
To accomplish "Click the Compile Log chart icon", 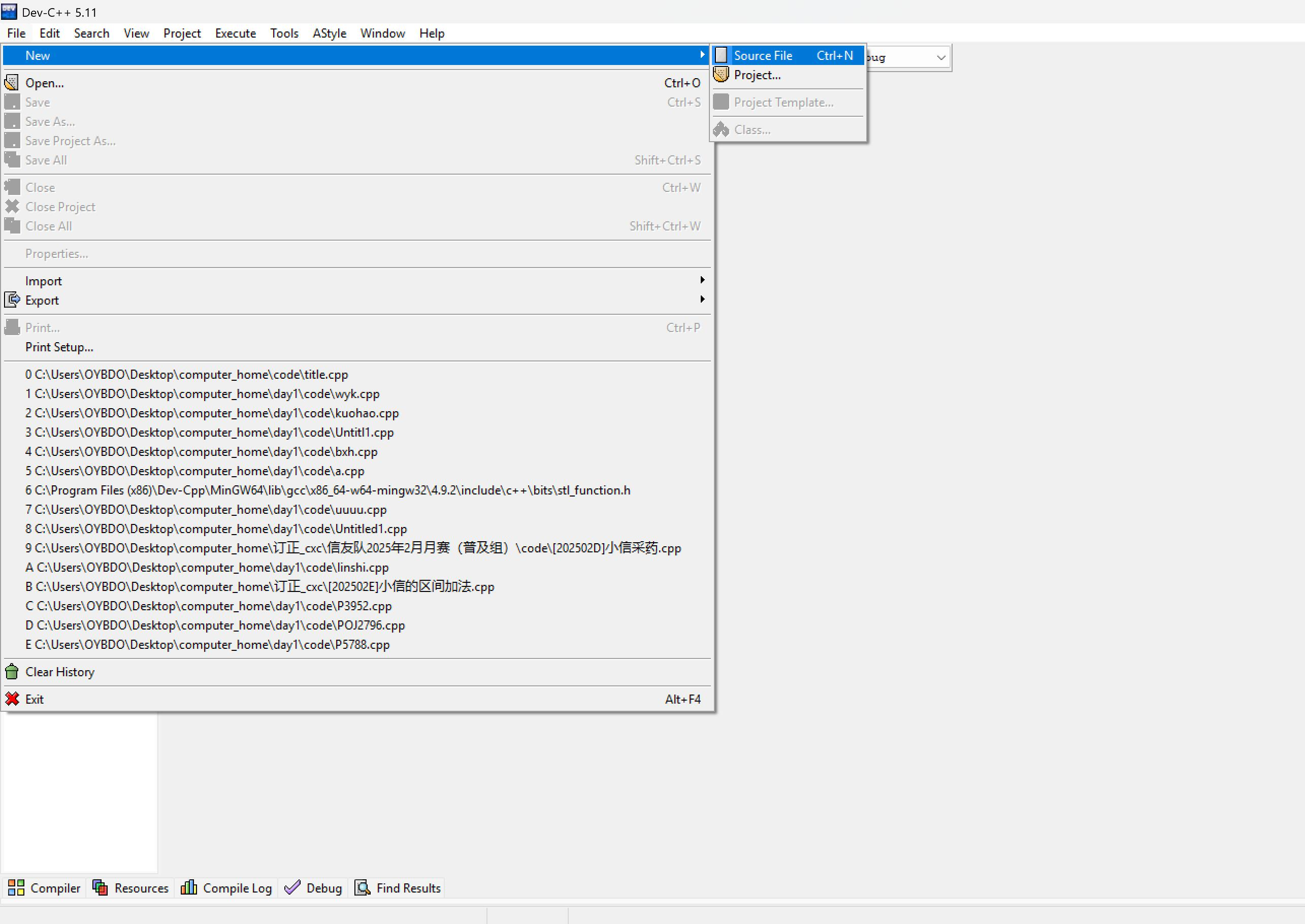I will [188, 888].
